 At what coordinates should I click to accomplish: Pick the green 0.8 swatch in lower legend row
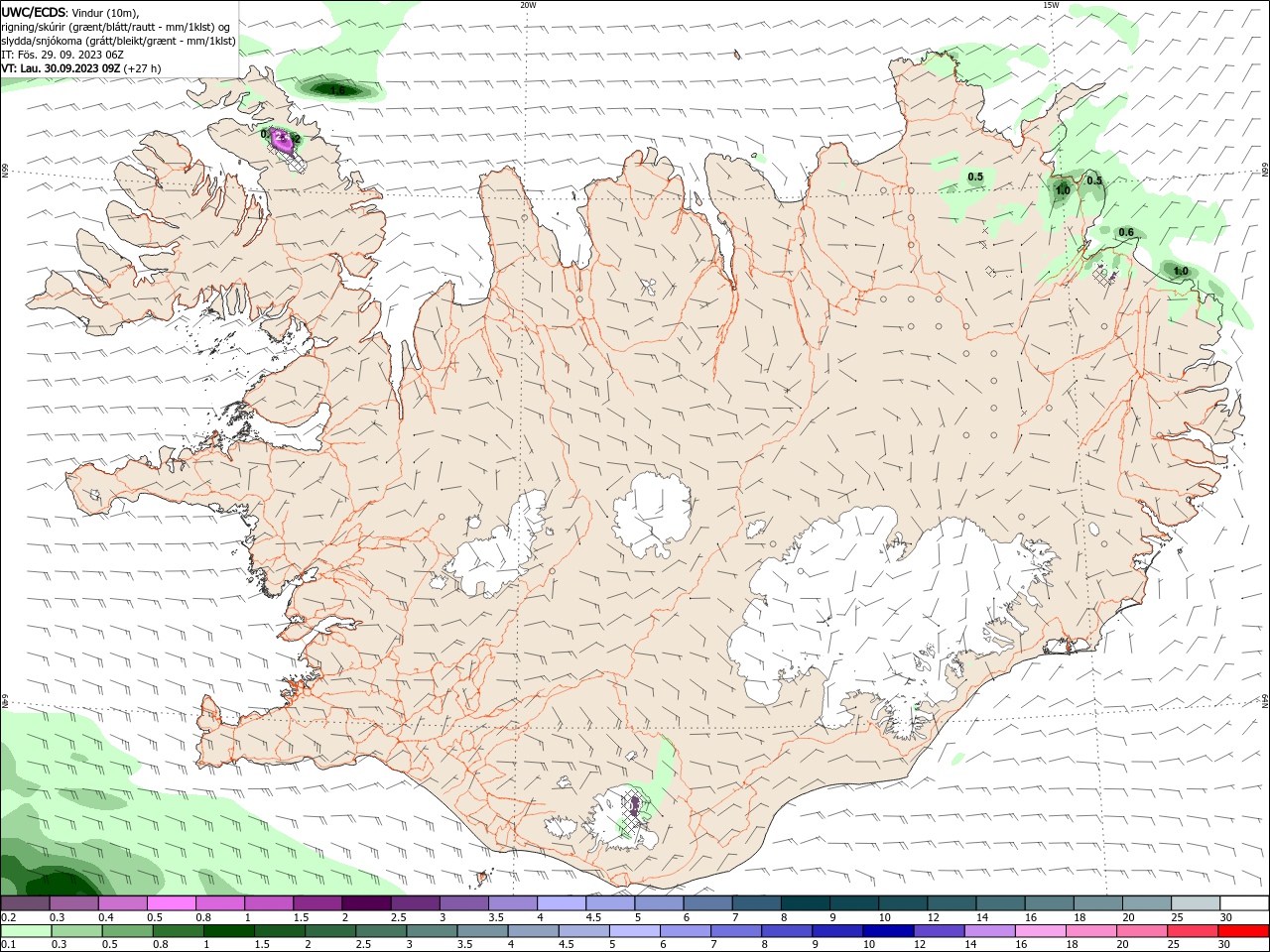point(178,931)
